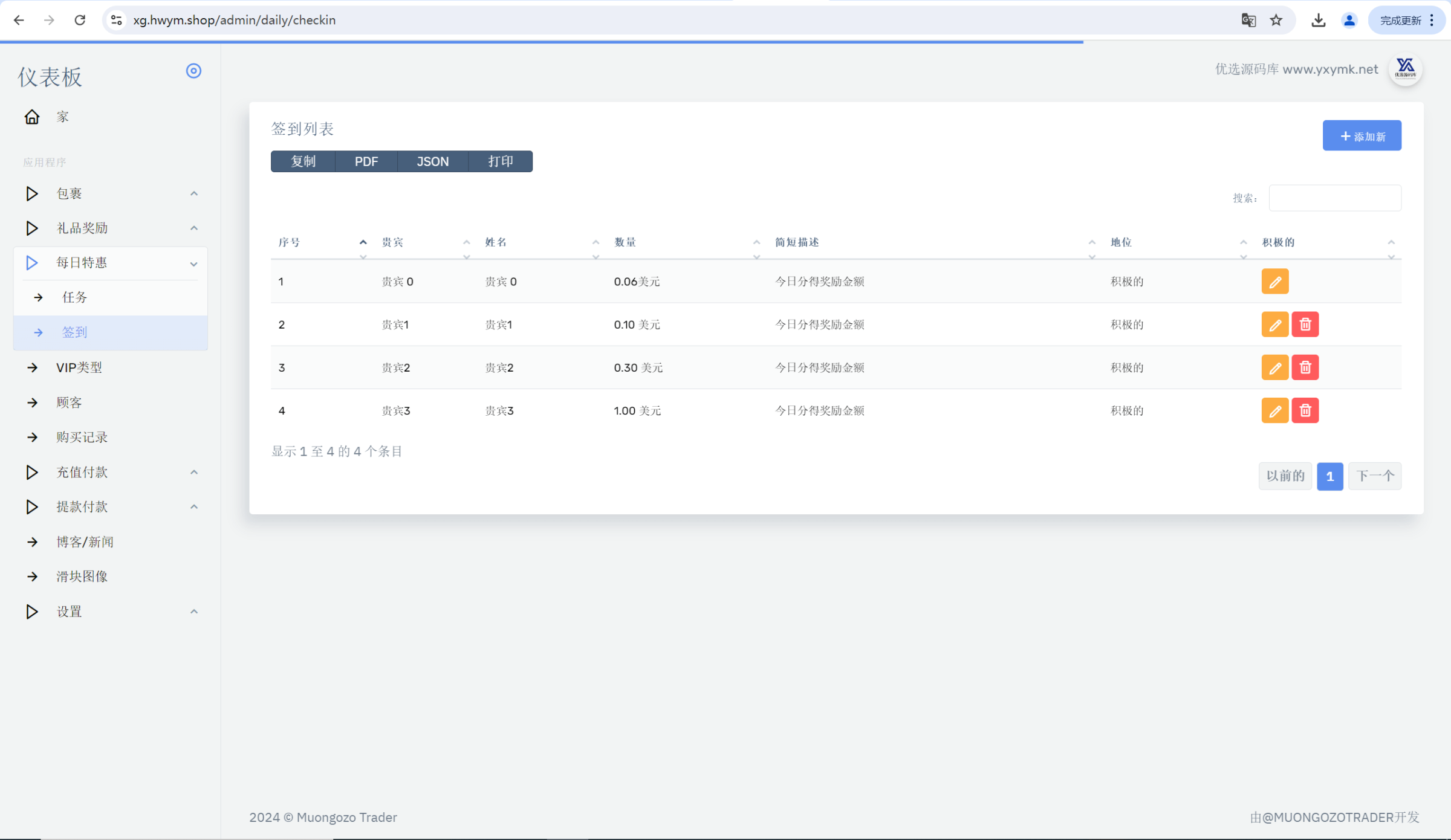Toggle the sidebar pin circle icon
Image resolution: width=1451 pixels, height=840 pixels.
pos(193,71)
